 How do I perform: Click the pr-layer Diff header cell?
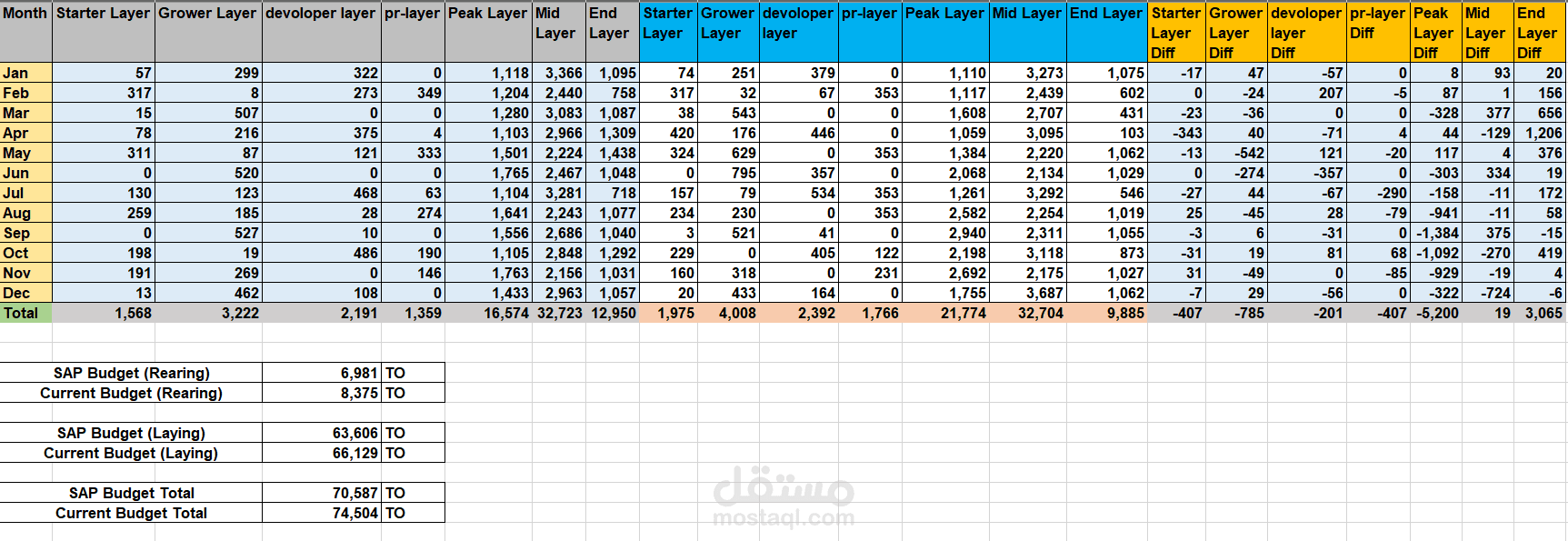pyautogui.click(x=1378, y=33)
